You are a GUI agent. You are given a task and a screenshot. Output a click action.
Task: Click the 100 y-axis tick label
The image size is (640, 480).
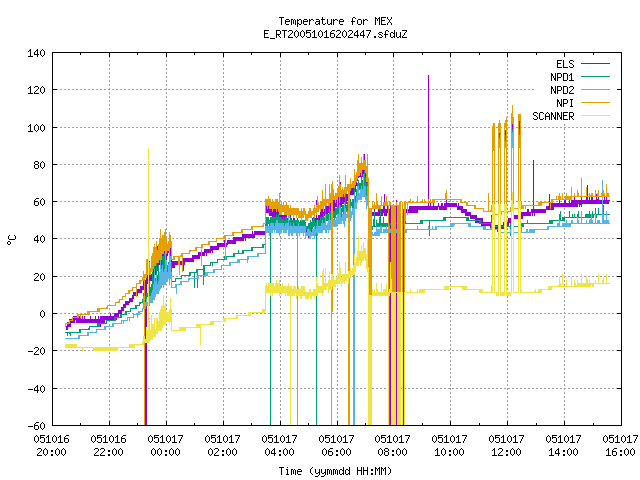(x=36, y=128)
